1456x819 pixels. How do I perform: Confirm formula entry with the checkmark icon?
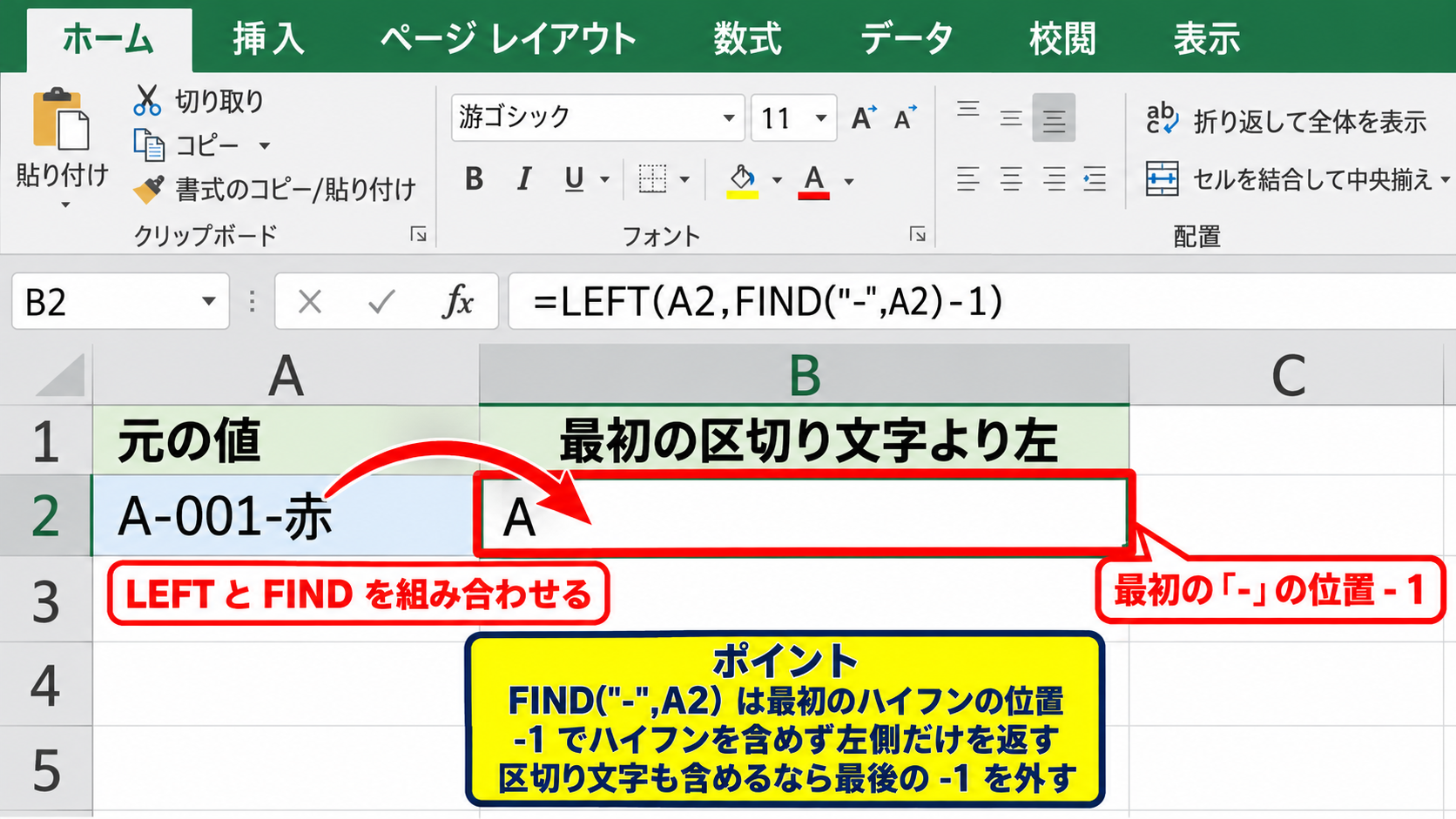[x=381, y=302]
